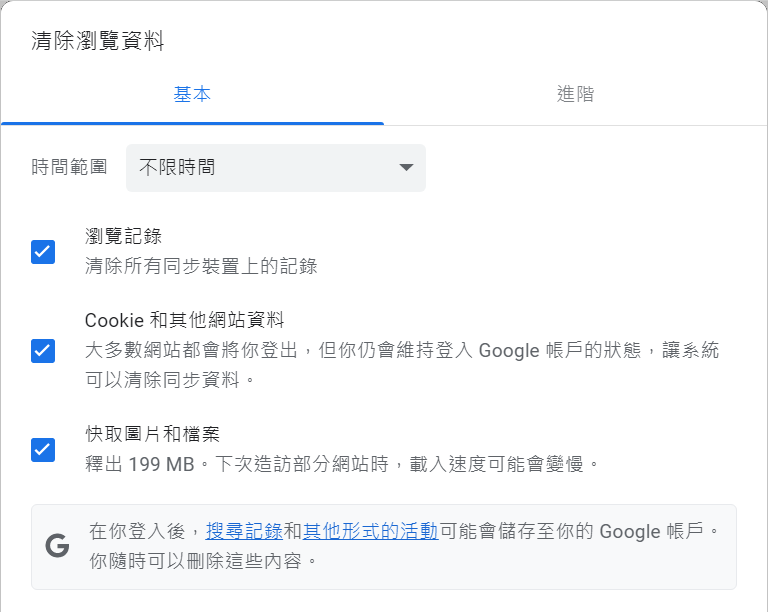768x612 pixels.
Task: Click the 快取圖片和檔案 label text
Action: [x=152, y=434]
